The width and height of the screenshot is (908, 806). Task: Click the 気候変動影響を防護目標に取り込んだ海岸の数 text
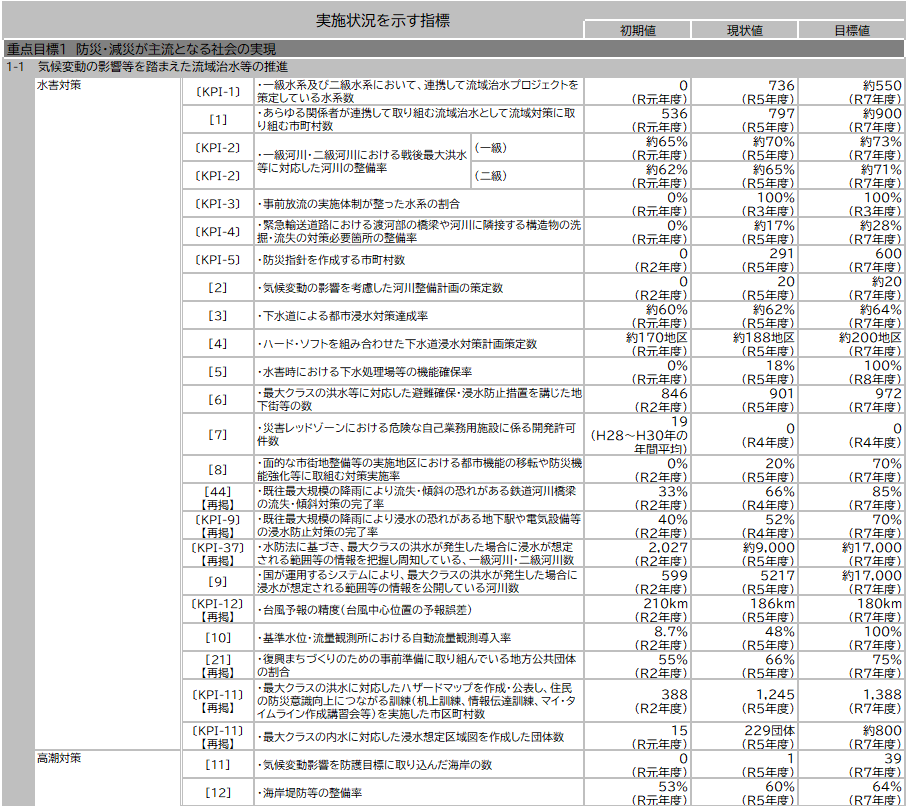[375, 765]
